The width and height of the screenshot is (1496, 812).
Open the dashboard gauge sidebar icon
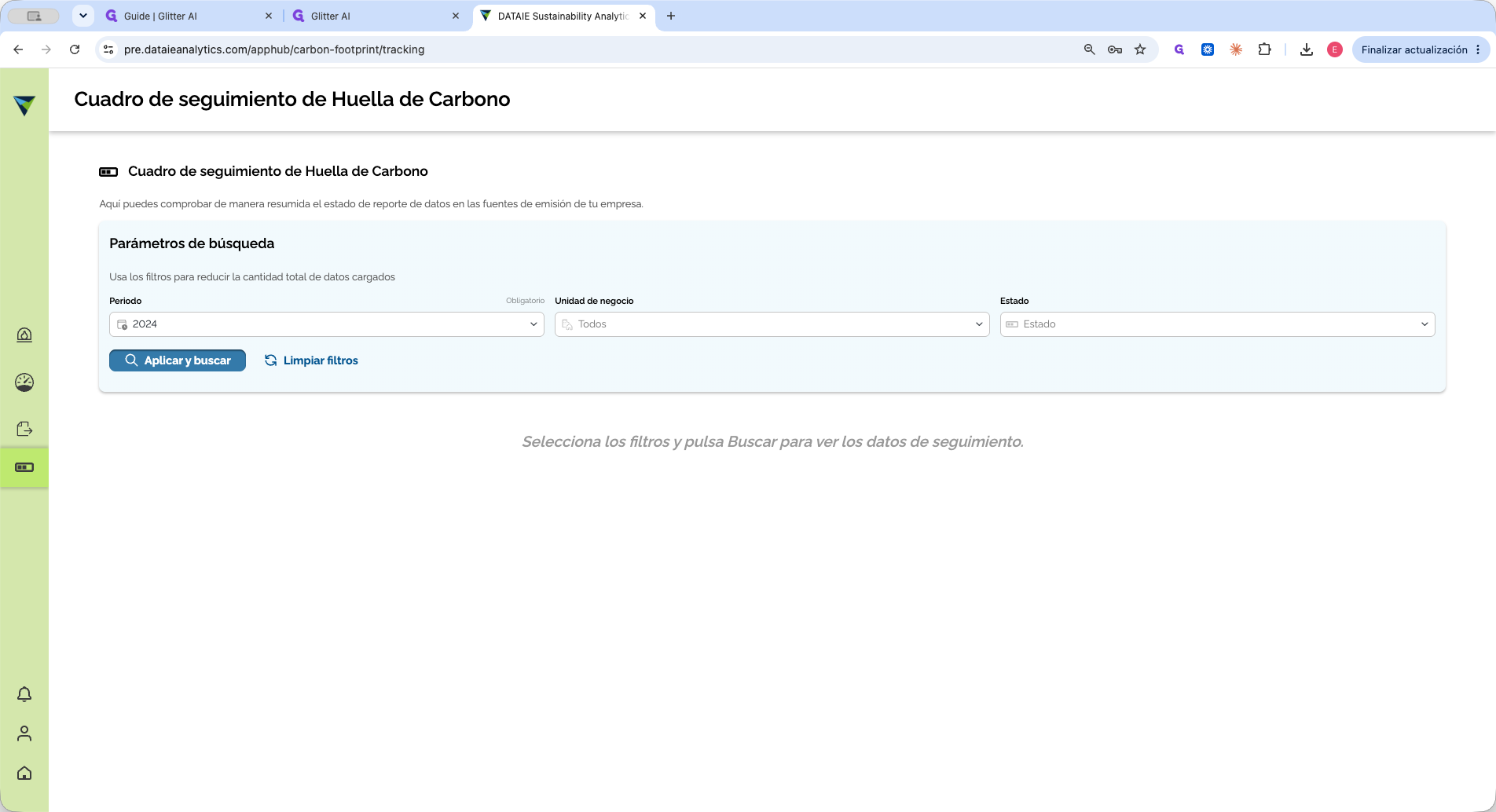(x=24, y=382)
